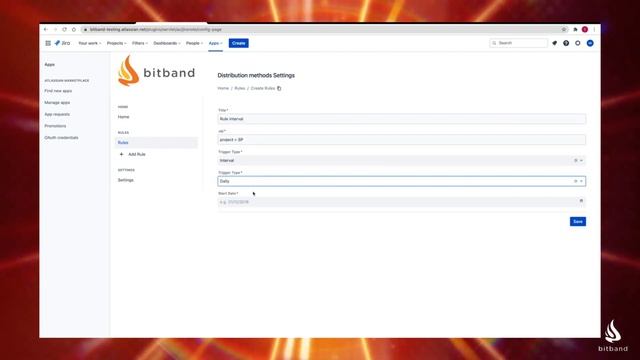Select Add Rule in the bitband menu

tap(137, 154)
